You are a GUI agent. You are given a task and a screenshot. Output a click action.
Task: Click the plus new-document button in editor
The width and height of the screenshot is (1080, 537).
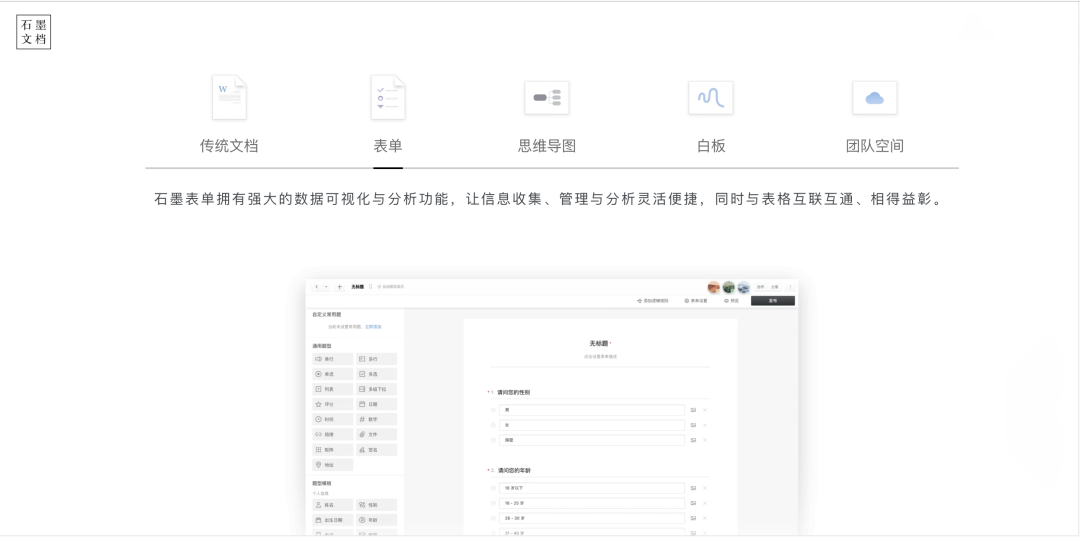click(x=339, y=286)
